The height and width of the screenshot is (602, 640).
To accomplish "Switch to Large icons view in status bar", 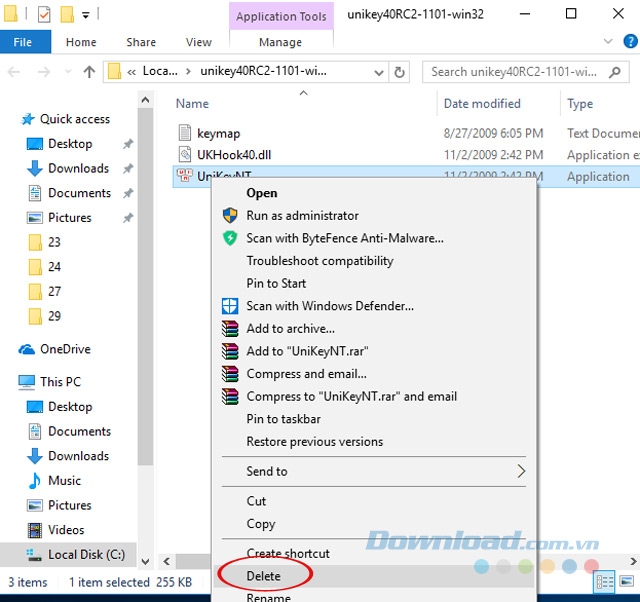I will [627, 581].
